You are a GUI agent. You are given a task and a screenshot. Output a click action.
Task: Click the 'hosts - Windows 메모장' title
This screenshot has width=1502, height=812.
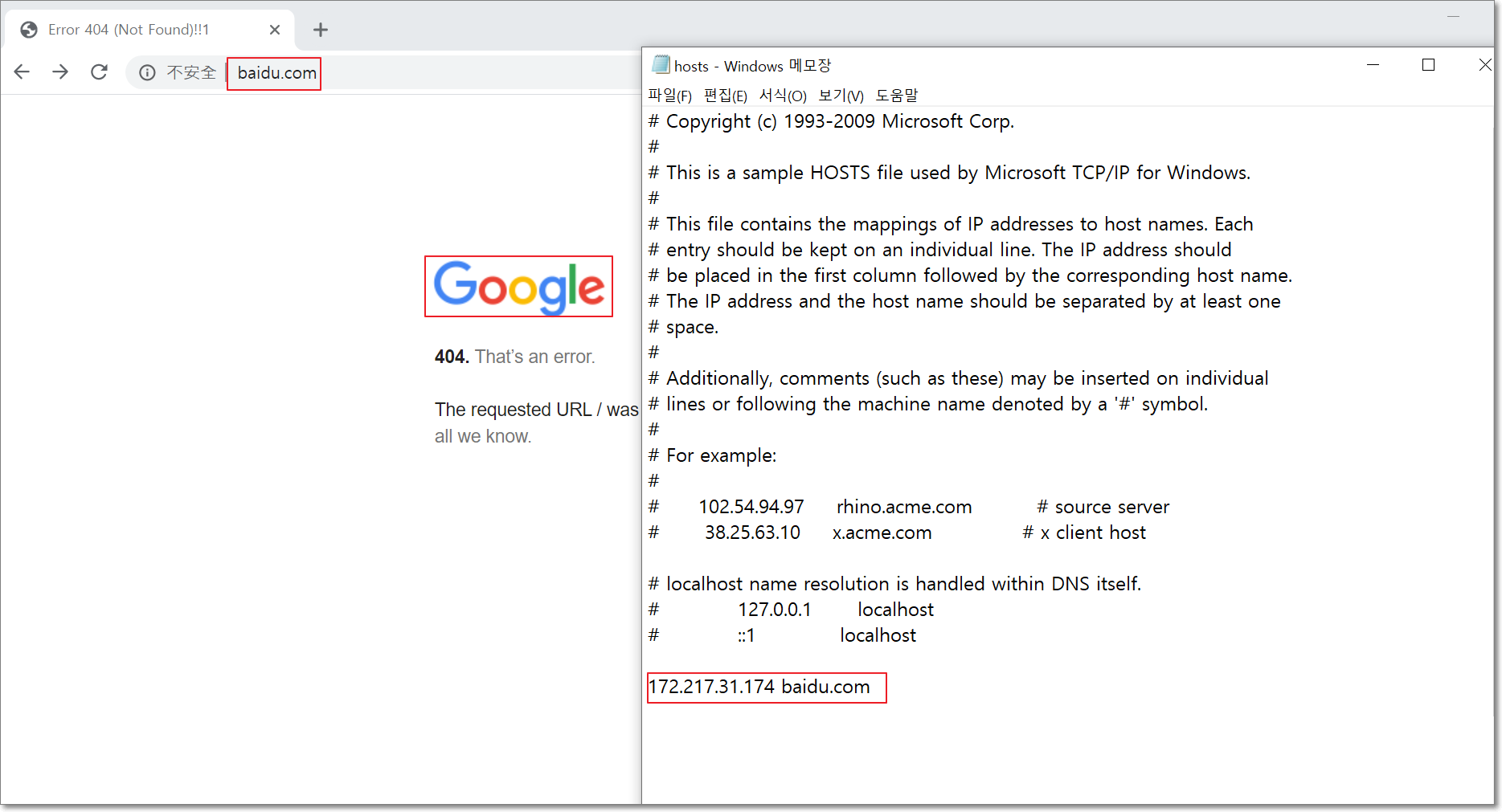752,66
